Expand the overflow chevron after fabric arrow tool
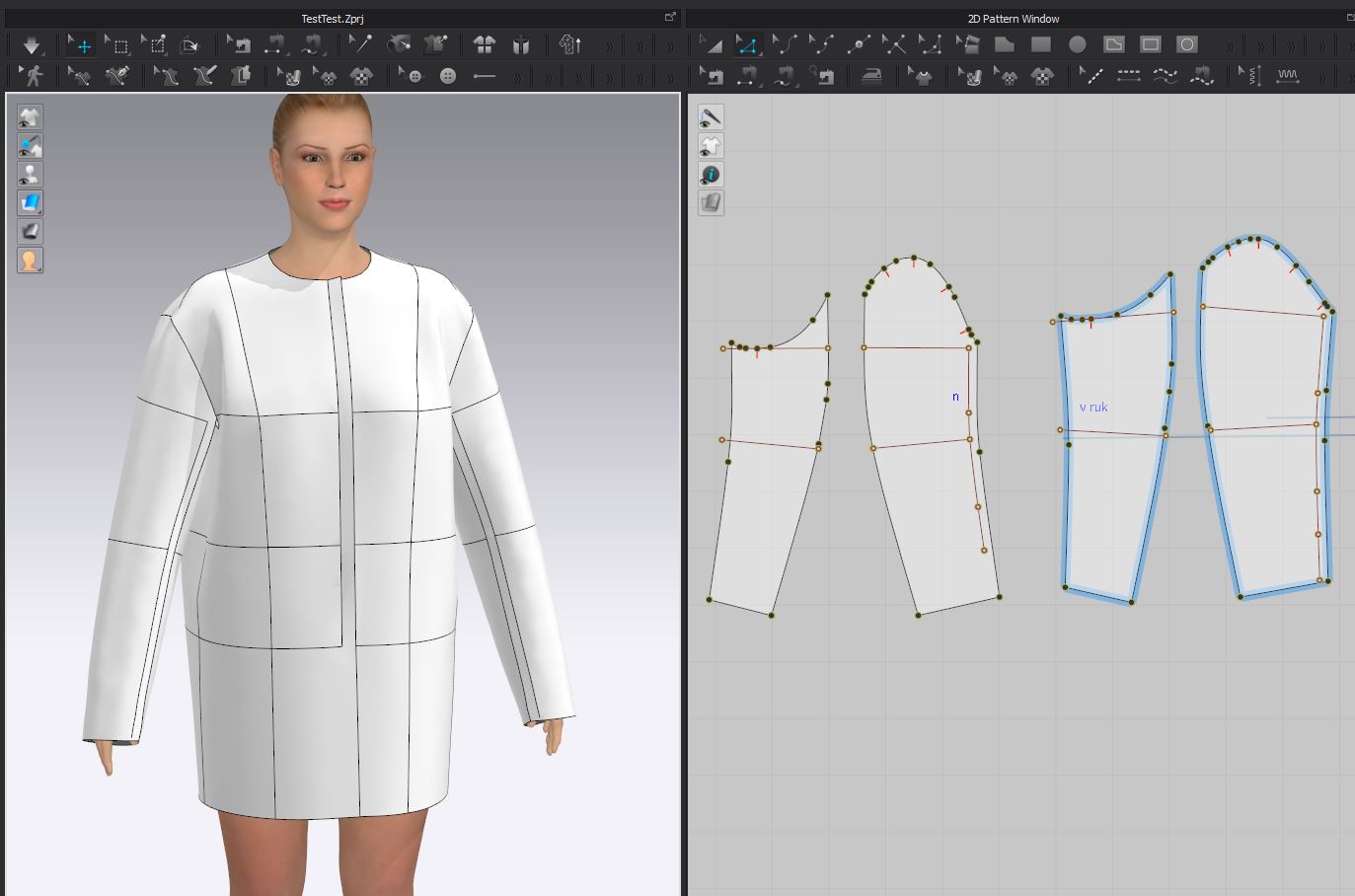 pos(609,46)
